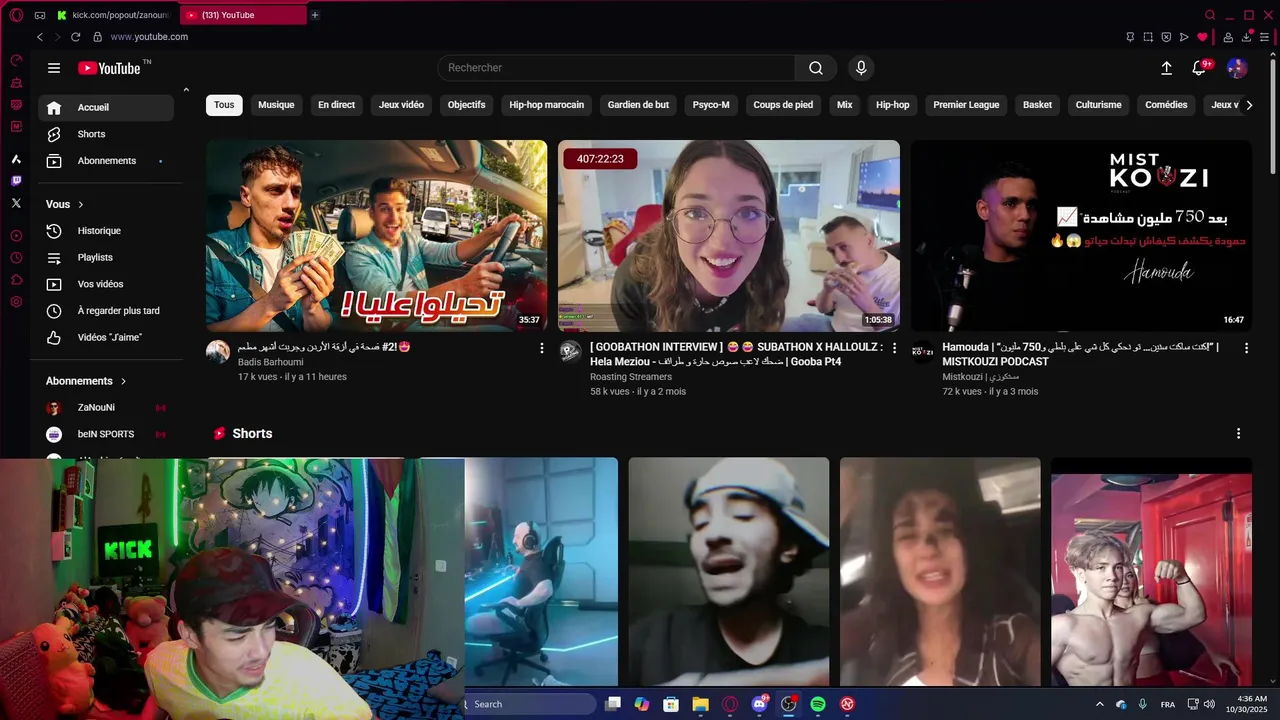Open Twitch in Opera sidebar
Viewport: 1280px width, 720px height.
point(16,181)
